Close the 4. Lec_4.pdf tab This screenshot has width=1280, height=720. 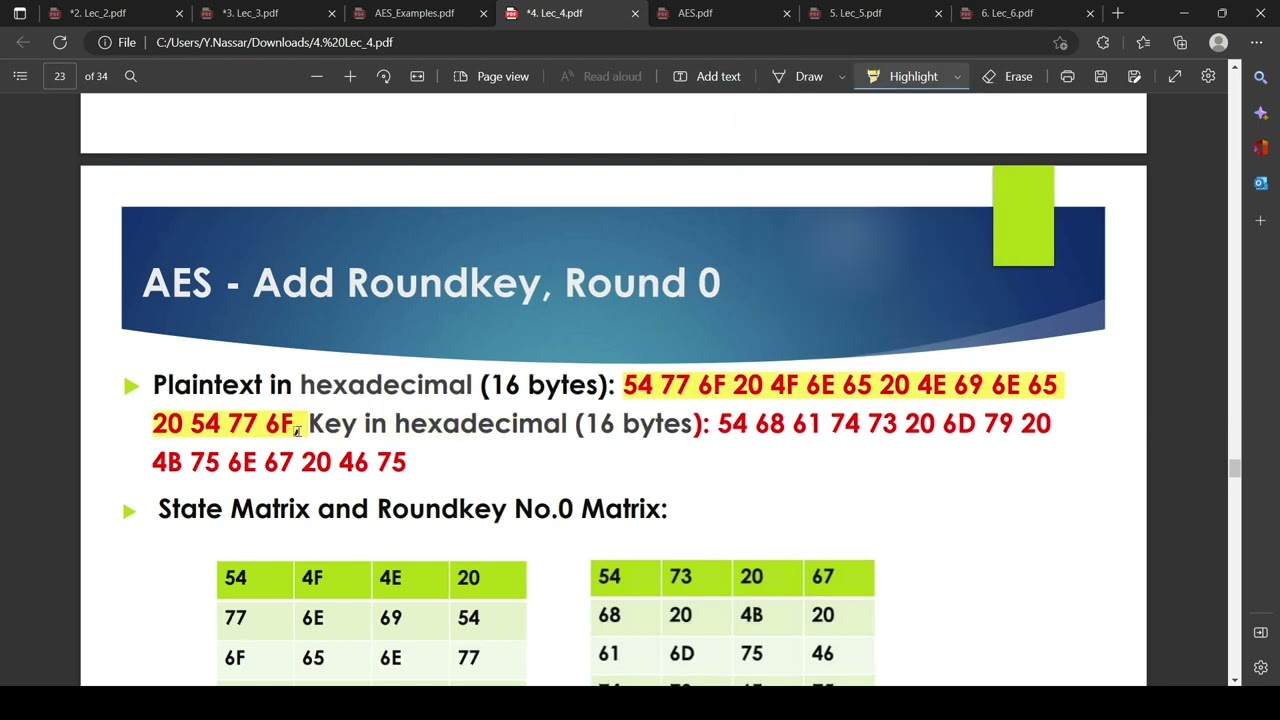pos(635,13)
